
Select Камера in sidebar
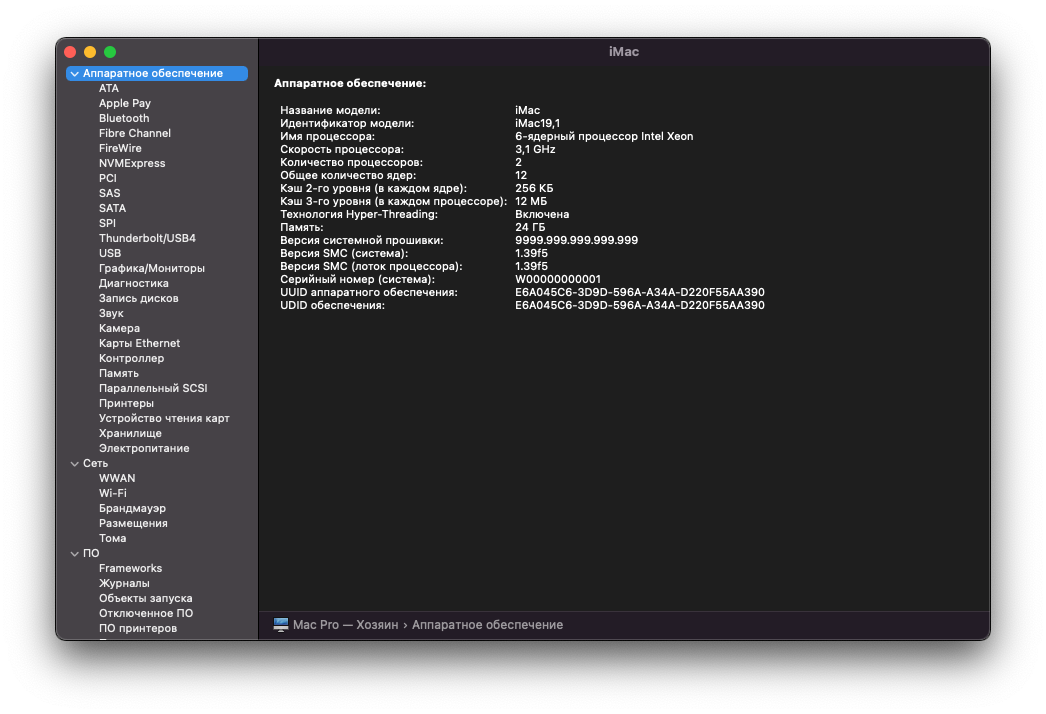coord(119,328)
